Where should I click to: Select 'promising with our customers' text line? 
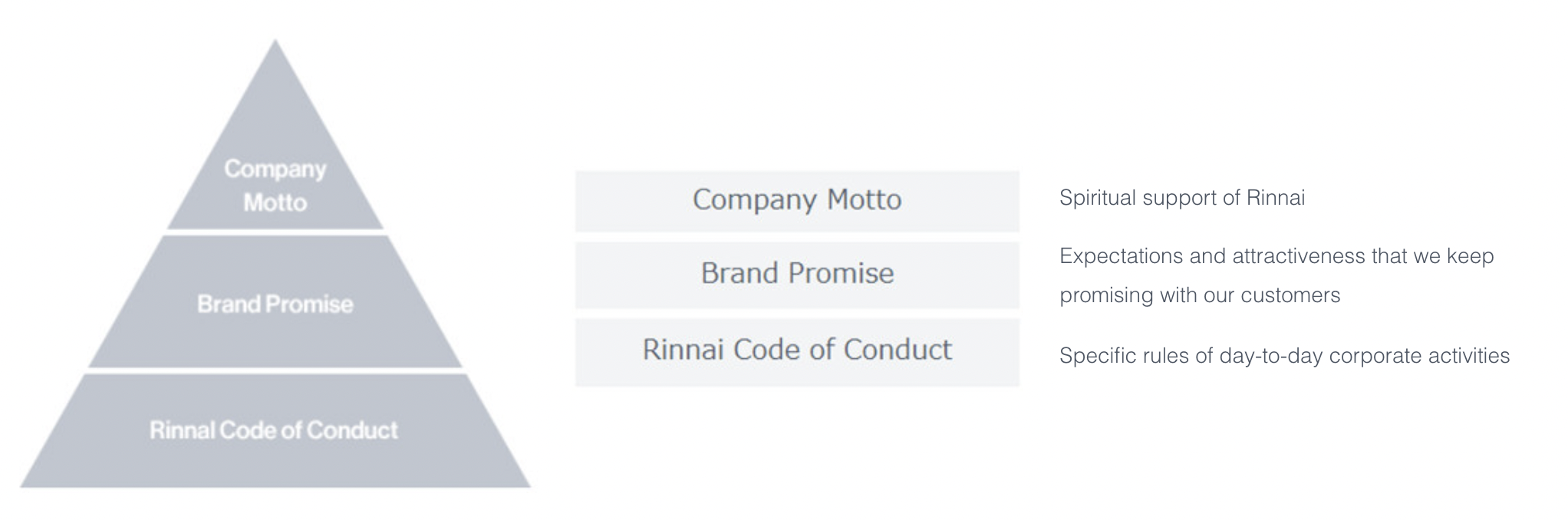click(x=1200, y=295)
